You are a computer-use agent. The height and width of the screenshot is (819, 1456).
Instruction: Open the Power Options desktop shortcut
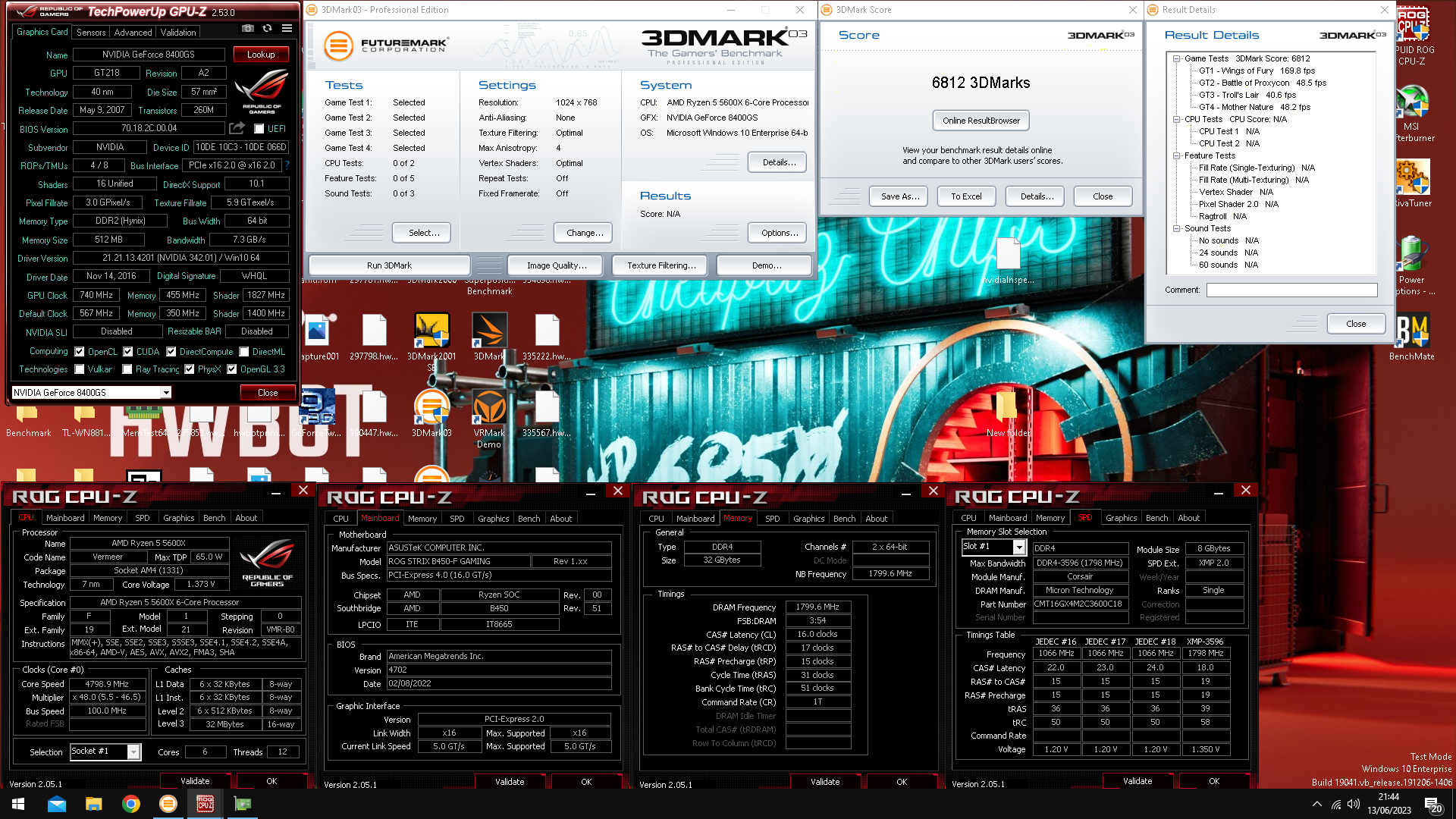(x=1412, y=265)
